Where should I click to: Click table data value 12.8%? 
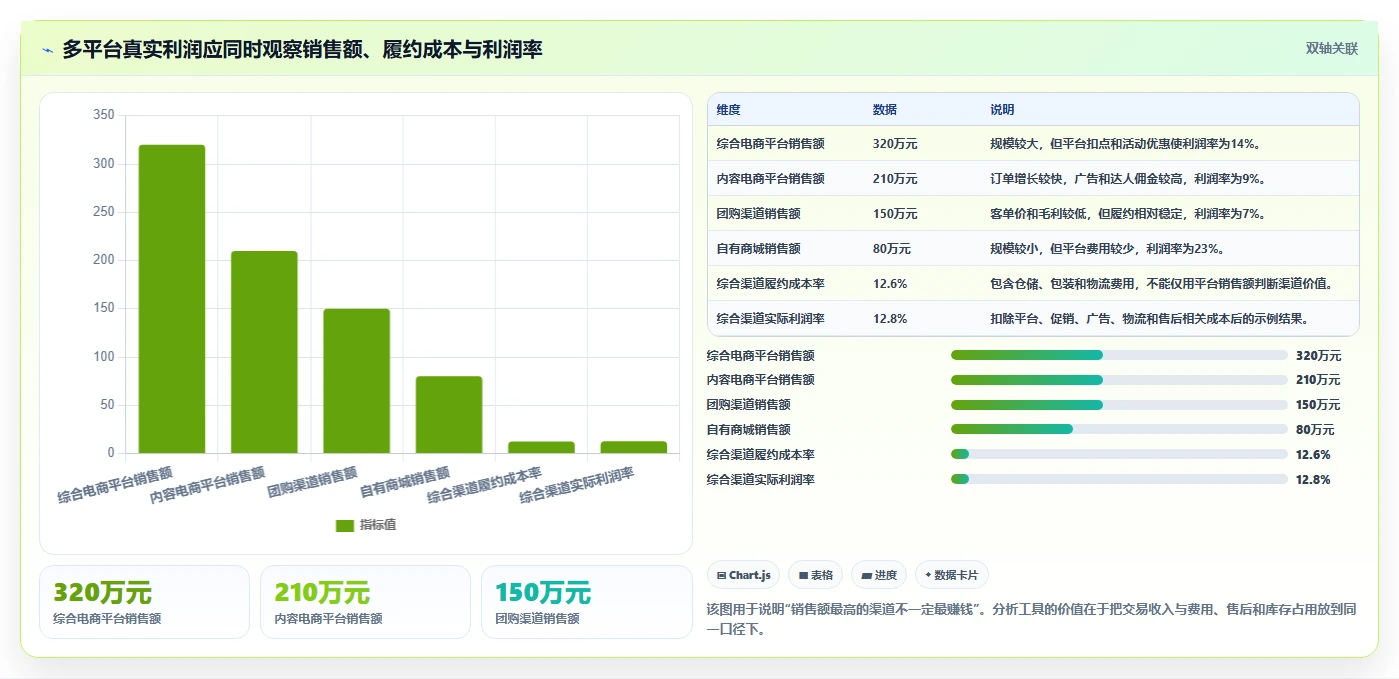point(890,319)
